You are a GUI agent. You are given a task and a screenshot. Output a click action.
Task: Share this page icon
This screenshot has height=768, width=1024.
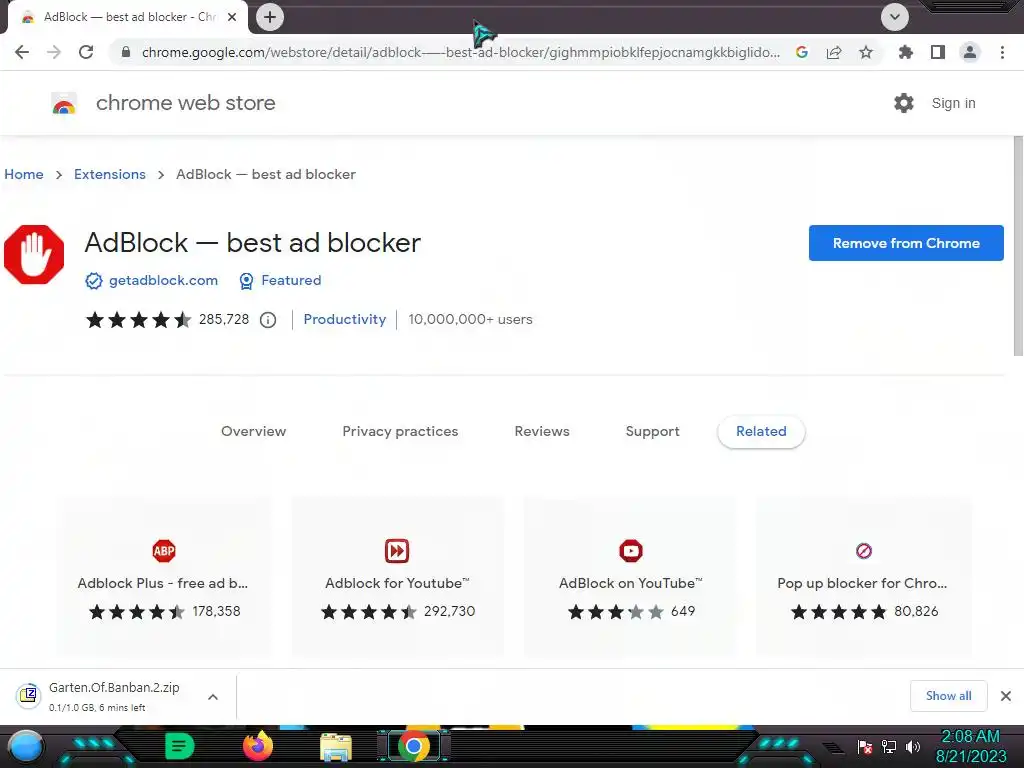coord(833,52)
